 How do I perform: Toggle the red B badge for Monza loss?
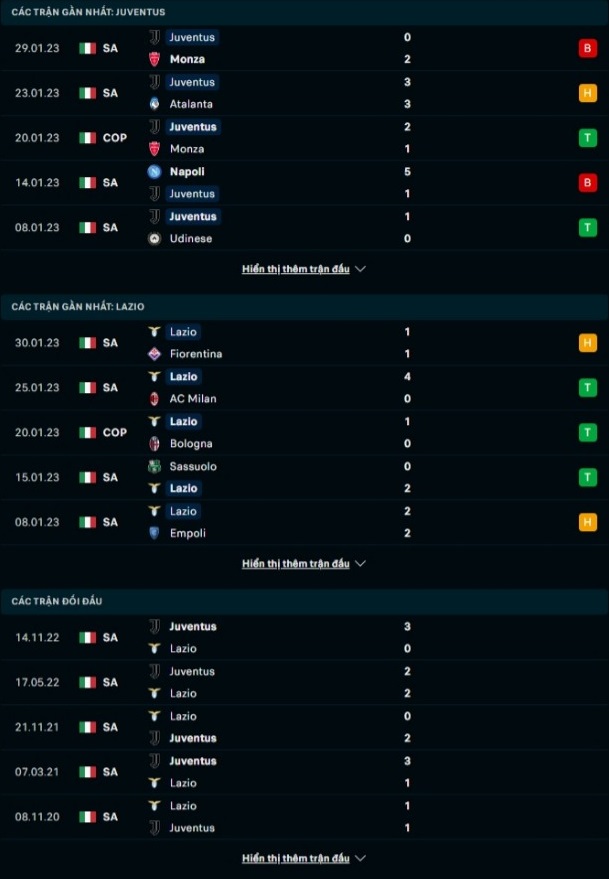click(588, 47)
